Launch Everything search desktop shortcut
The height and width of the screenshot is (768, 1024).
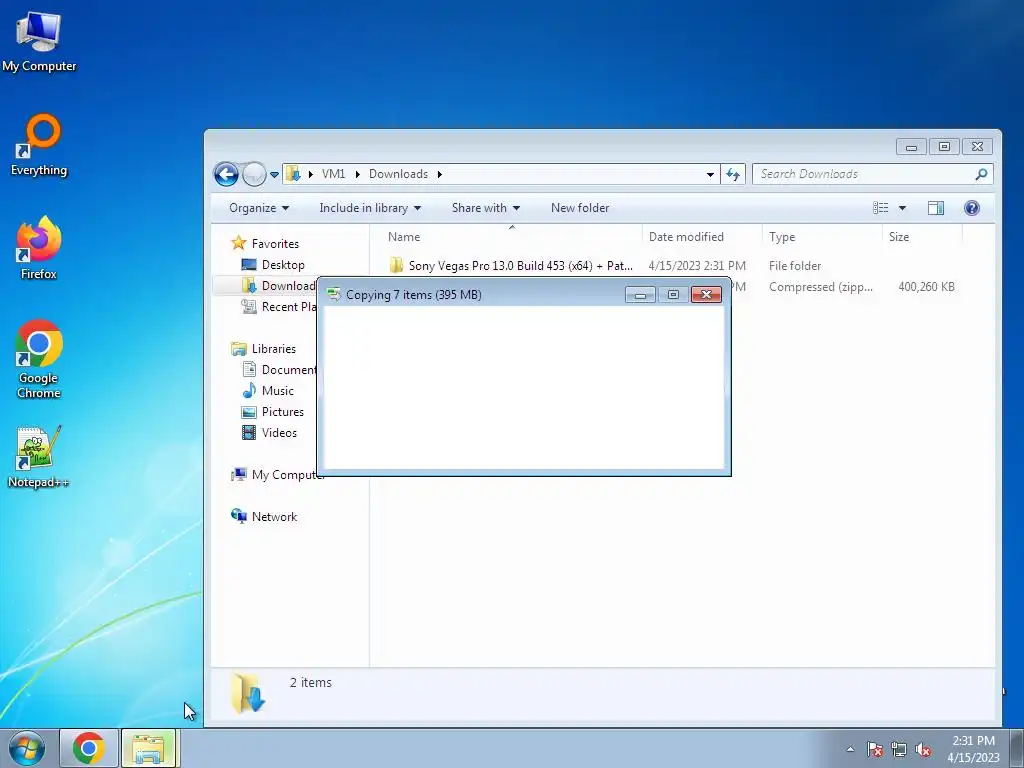[x=39, y=145]
